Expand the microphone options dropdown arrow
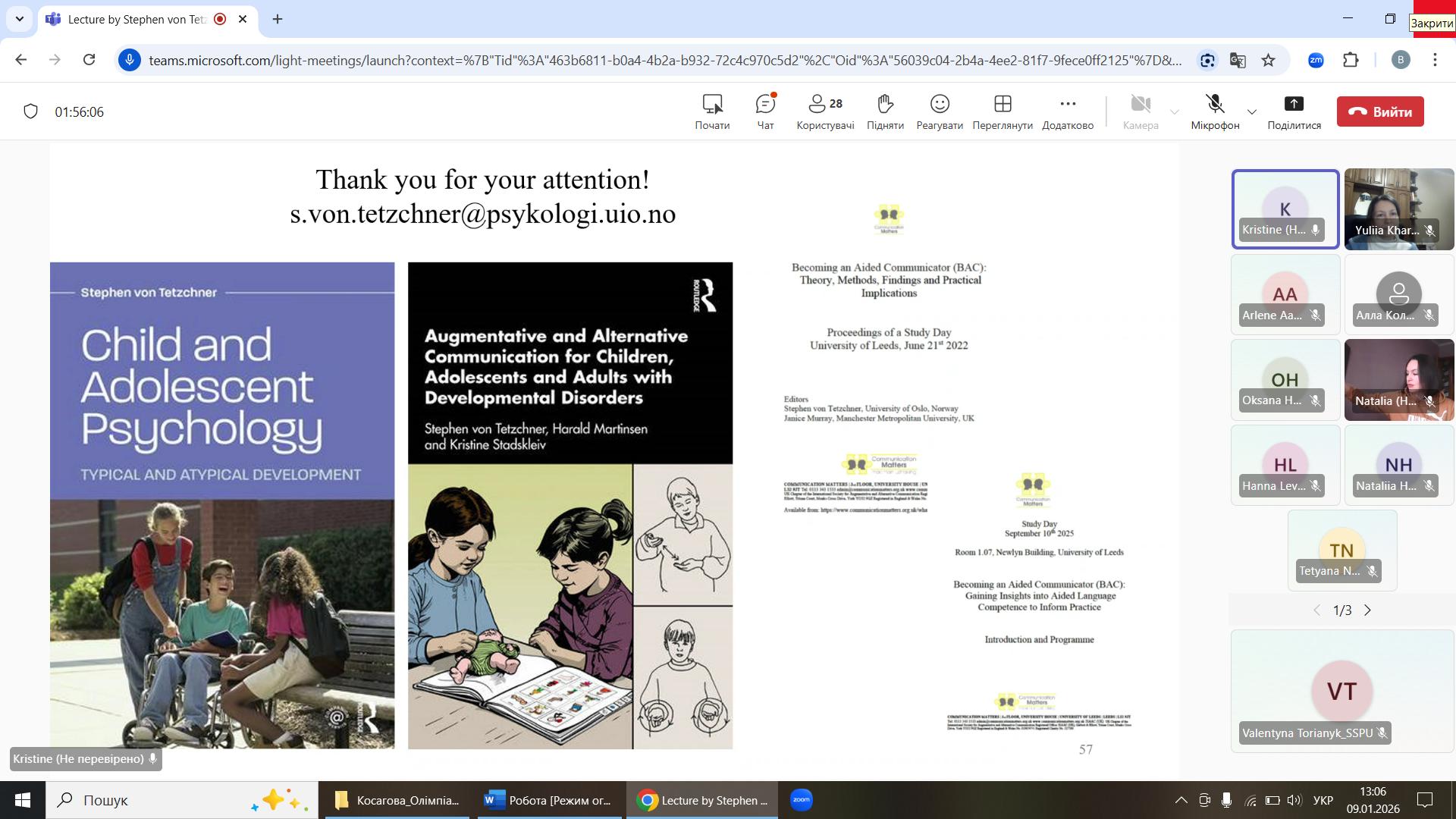The image size is (1456, 819). point(1252,112)
